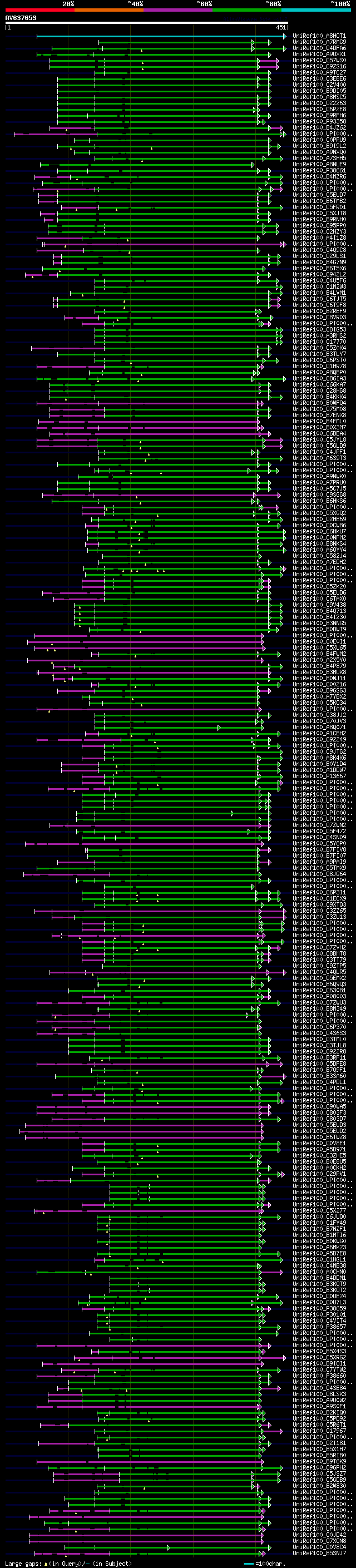Image resolution: width=356 pixels, height=1568 pixels.
Task: Click the UniRef100_Q582J4 label
Action: tap(319, 556)
